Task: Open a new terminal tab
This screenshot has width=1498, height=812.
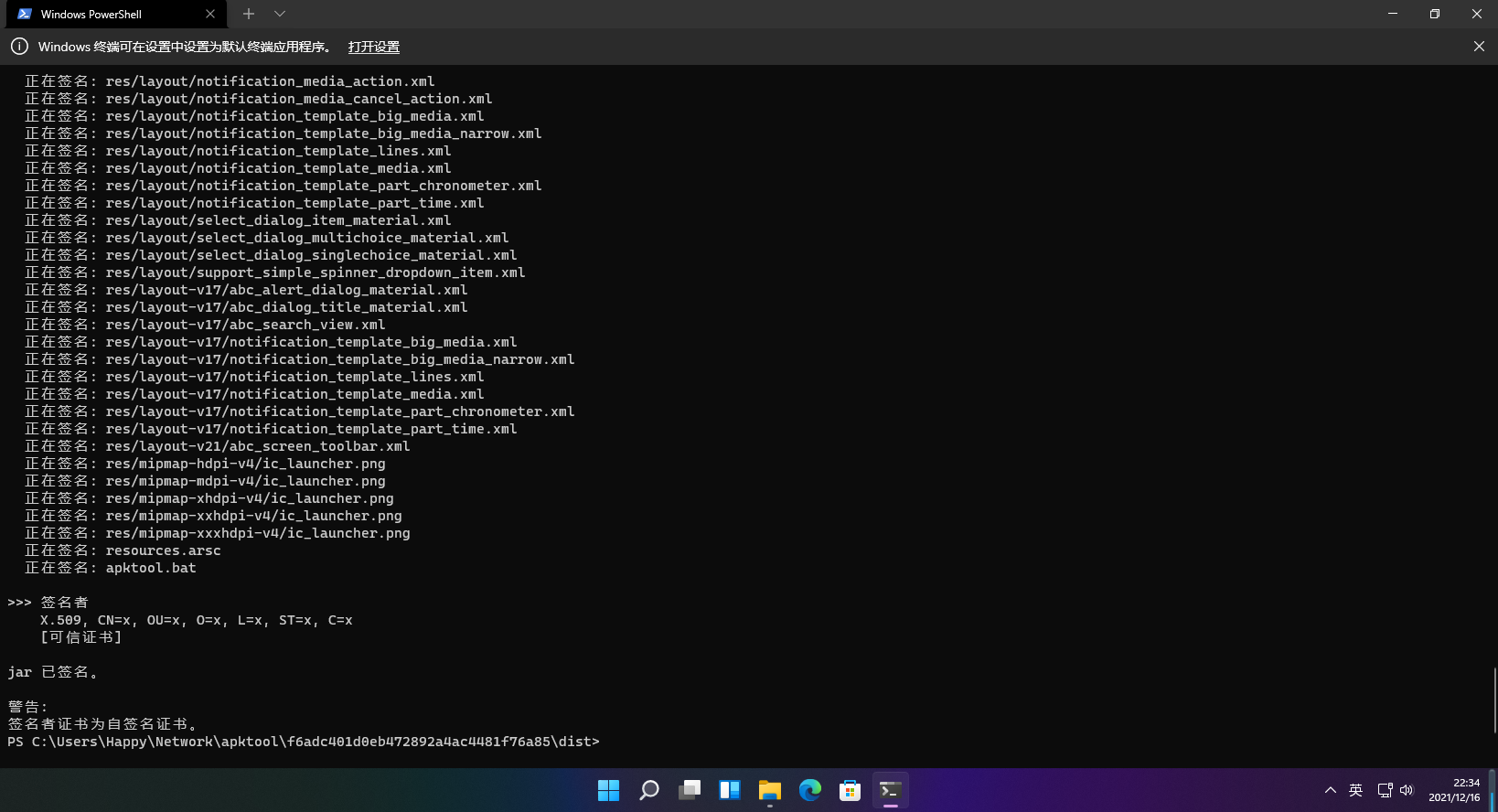Action: (249, 14)
